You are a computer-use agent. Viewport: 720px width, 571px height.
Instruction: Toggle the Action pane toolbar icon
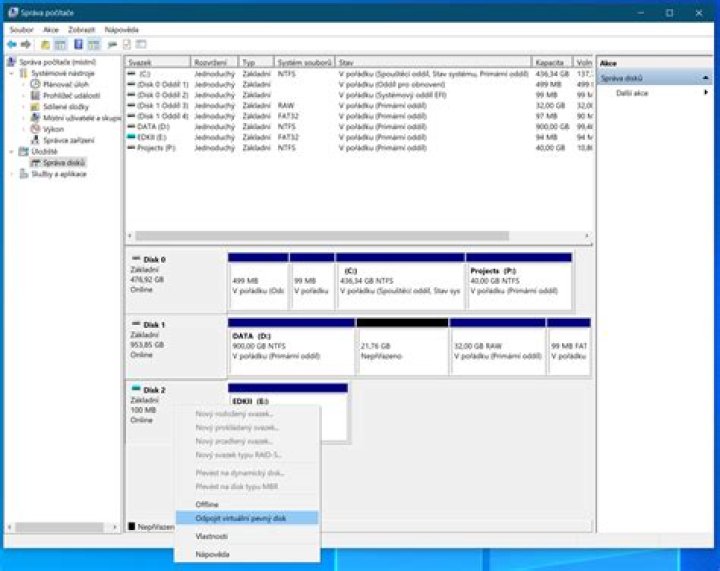(94, 45)
